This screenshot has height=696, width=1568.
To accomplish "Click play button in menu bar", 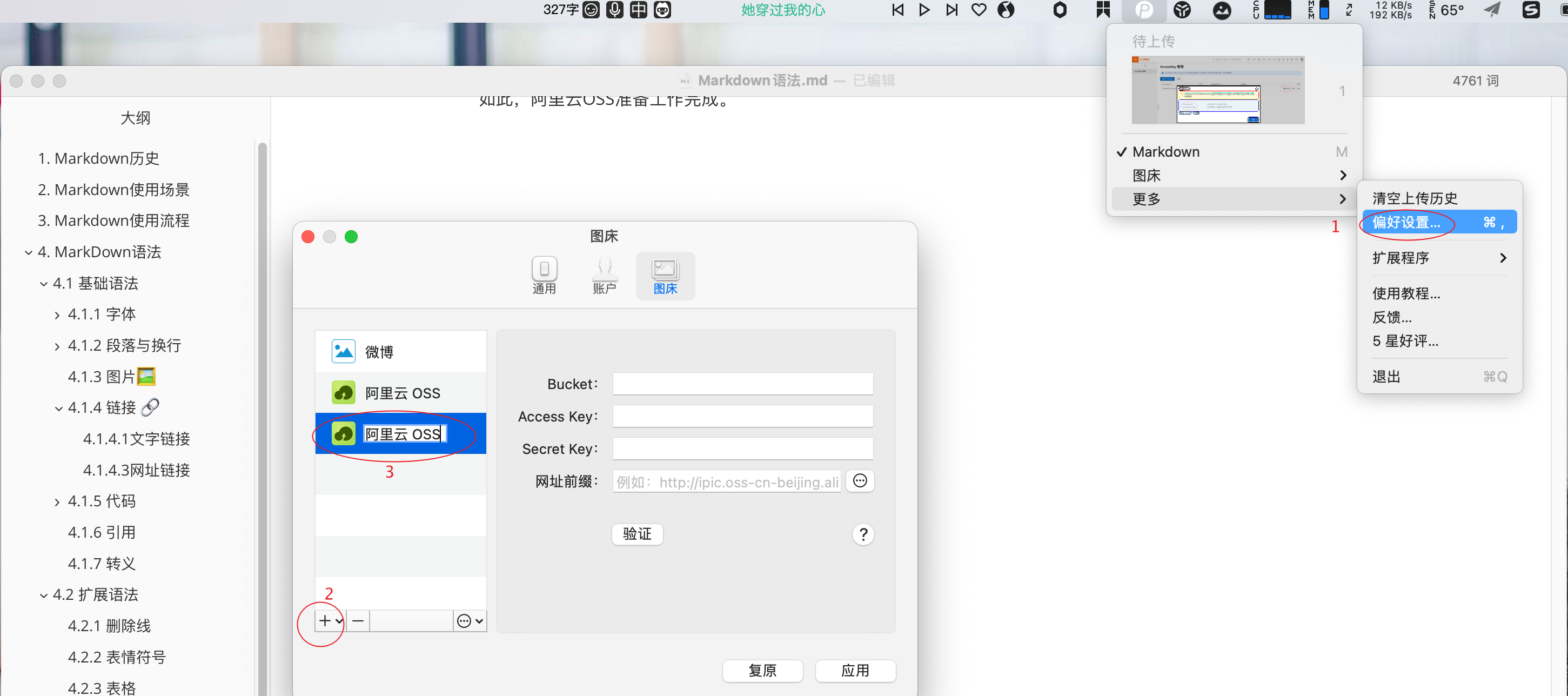I will pos(924,10).
